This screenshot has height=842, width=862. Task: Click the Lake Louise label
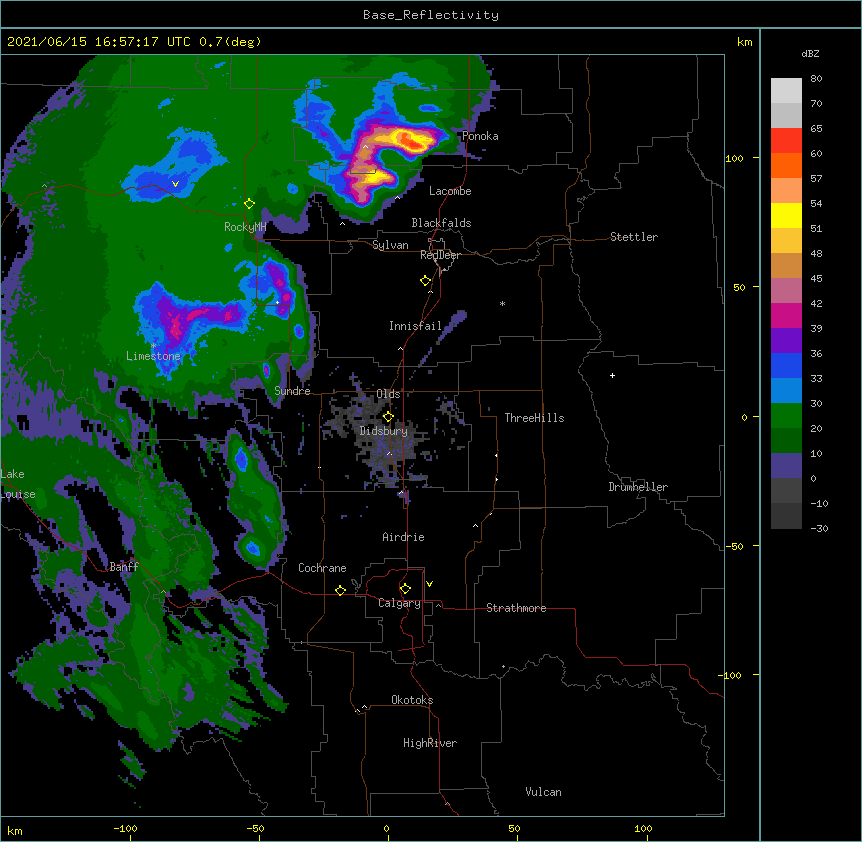pos(18,484)
